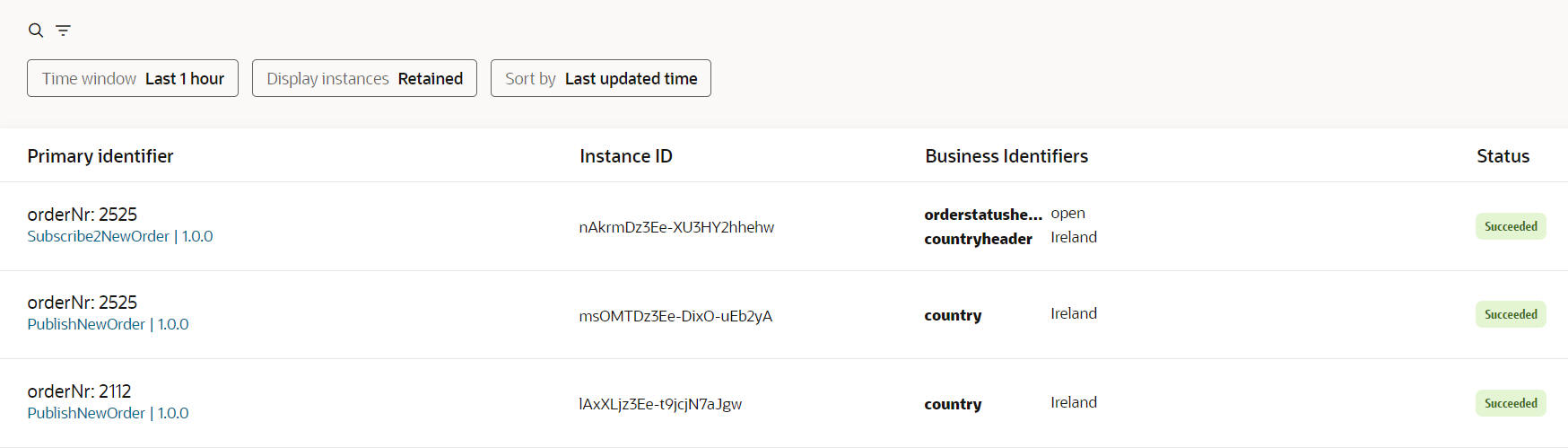1568x448 pixels.
Task: Click Succeeded status badge for orderNr 2112
Action: [1511, 403]
